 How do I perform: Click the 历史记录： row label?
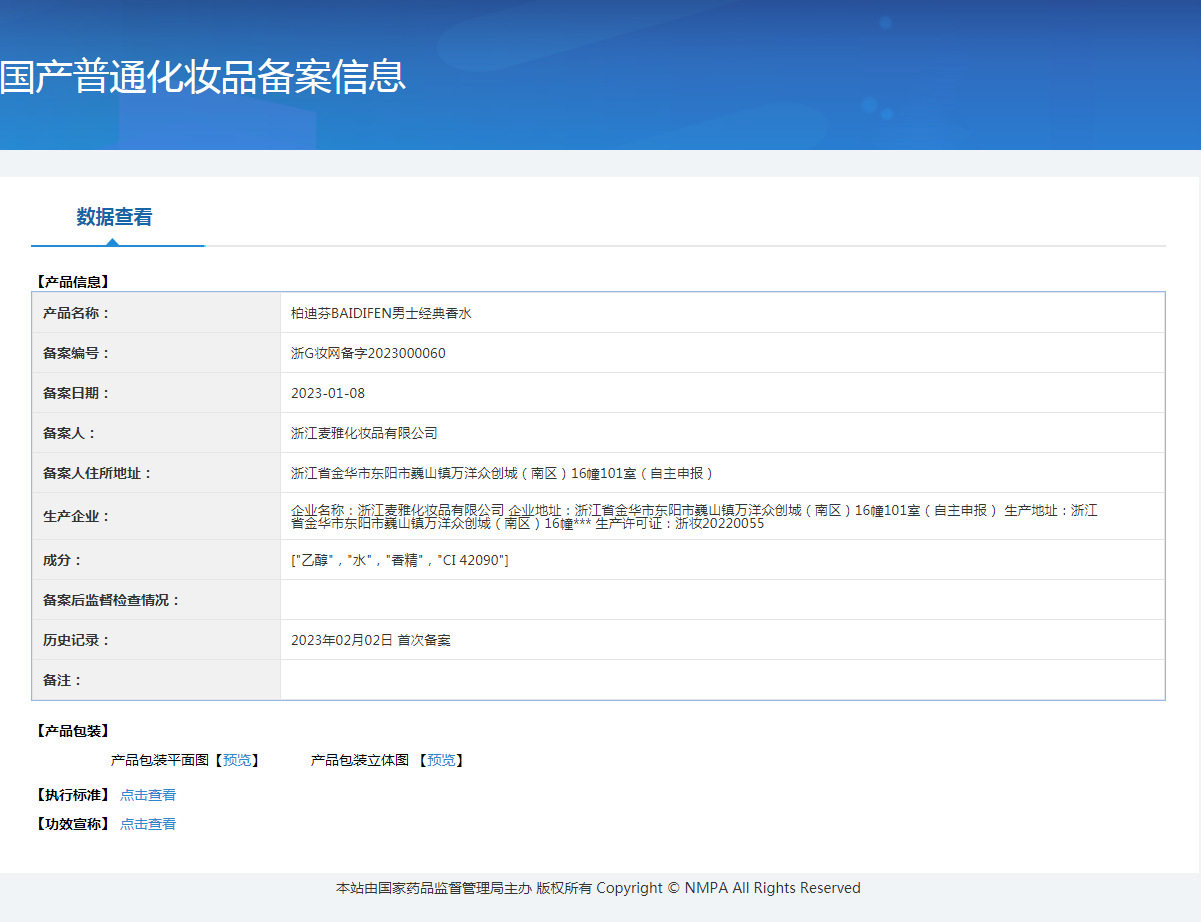pyautogui.click(x=76, y=640)
